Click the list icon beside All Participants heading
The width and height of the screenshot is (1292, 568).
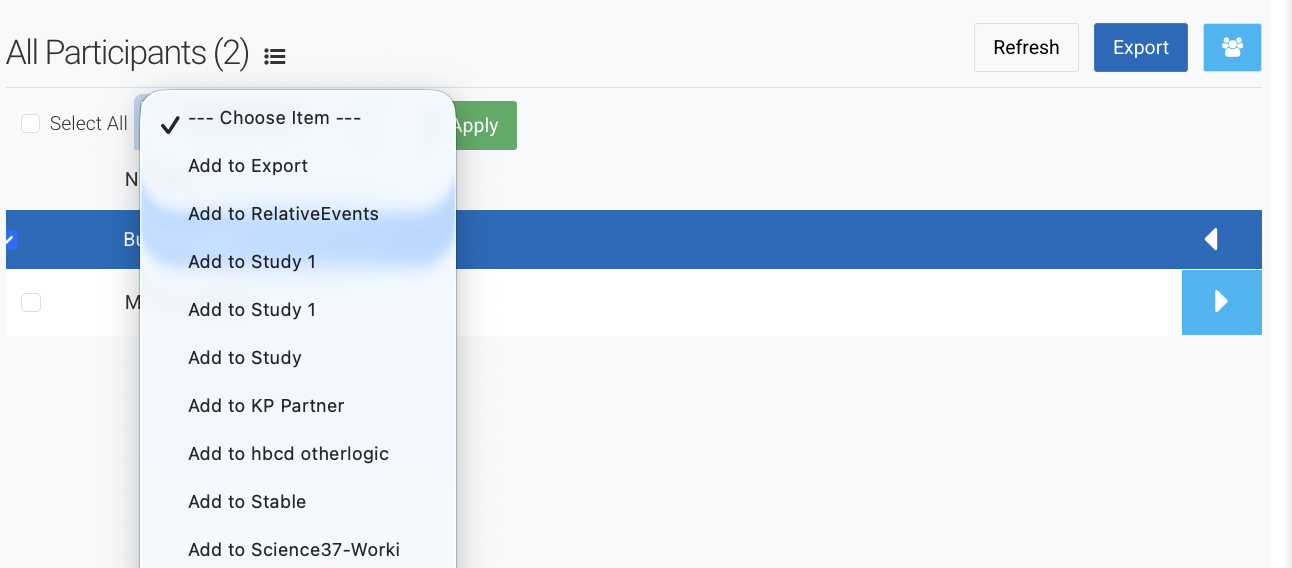(x=275, y=57)
